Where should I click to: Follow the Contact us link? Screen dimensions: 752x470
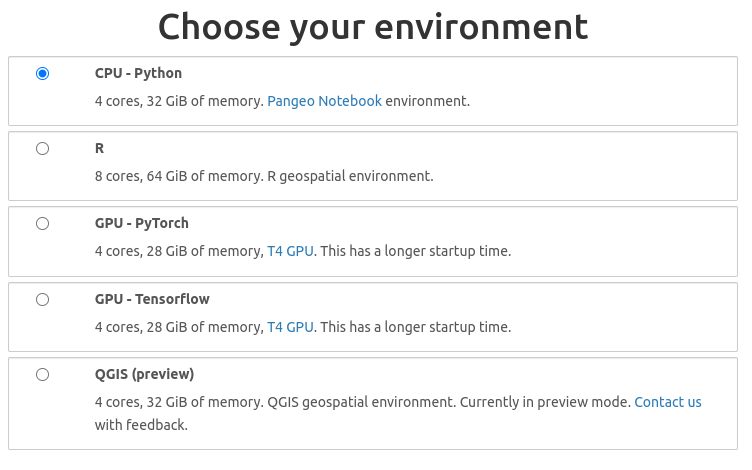coord(668,402)
